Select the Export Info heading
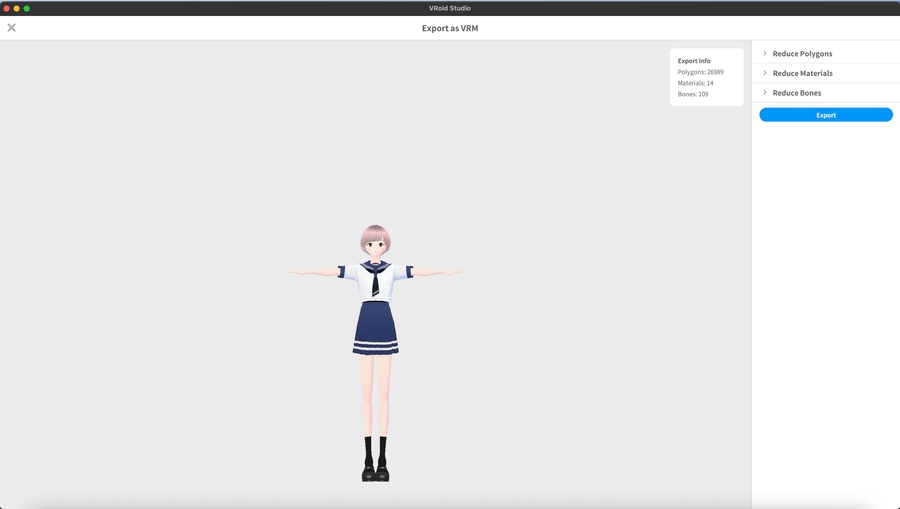This screenshot has width=900, height=509. (x=694, y=61)
